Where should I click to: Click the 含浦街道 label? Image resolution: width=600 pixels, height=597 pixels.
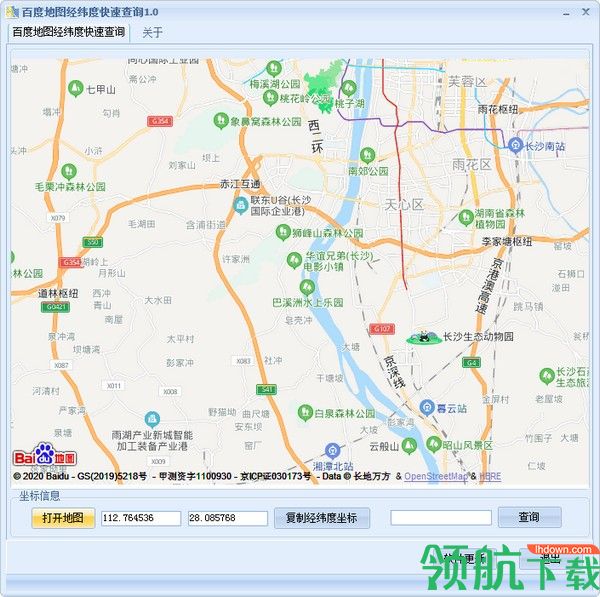coord(206,225)
